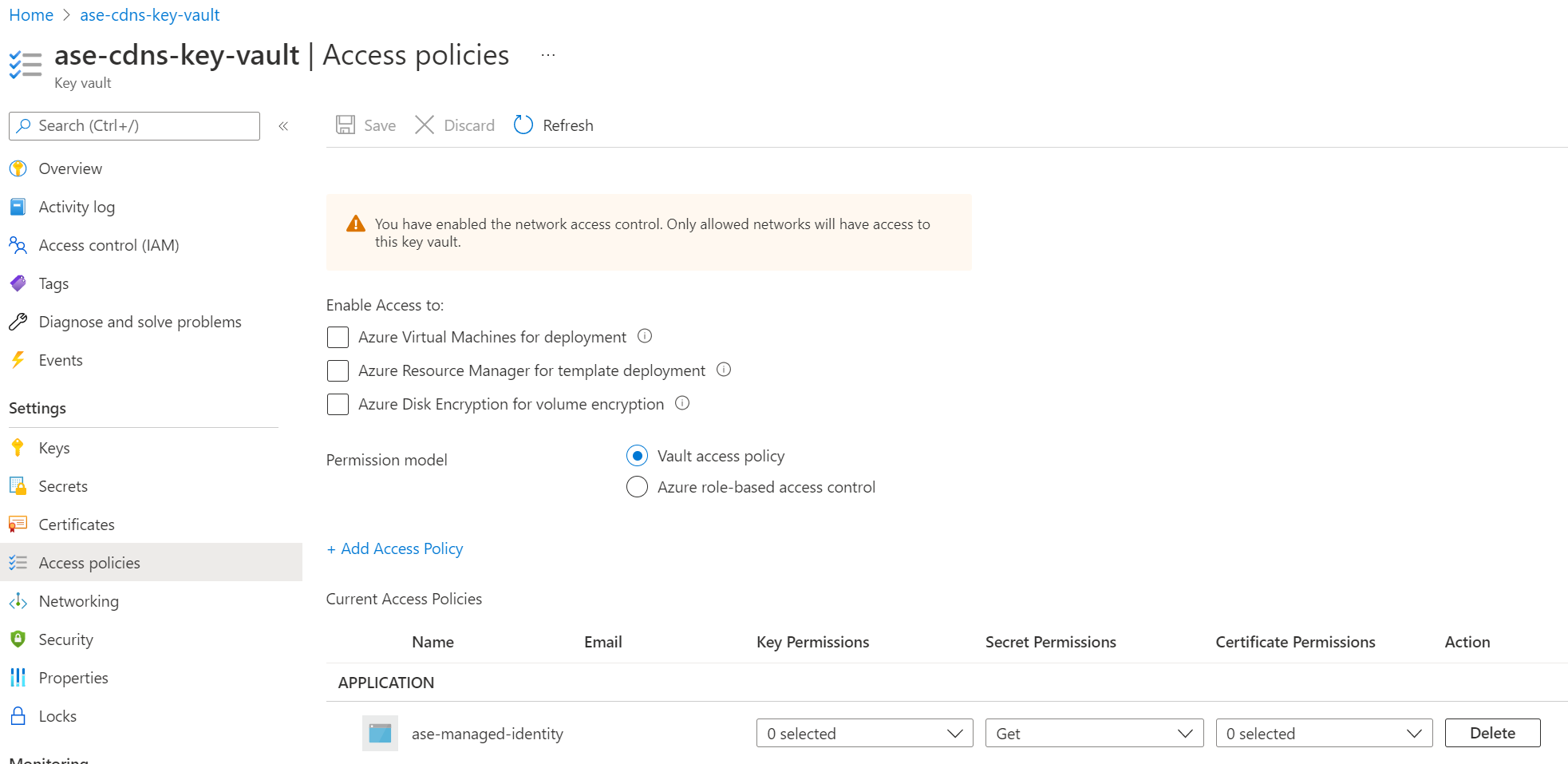
Task: Click the Save disk icon
Action: coord(346,125)
